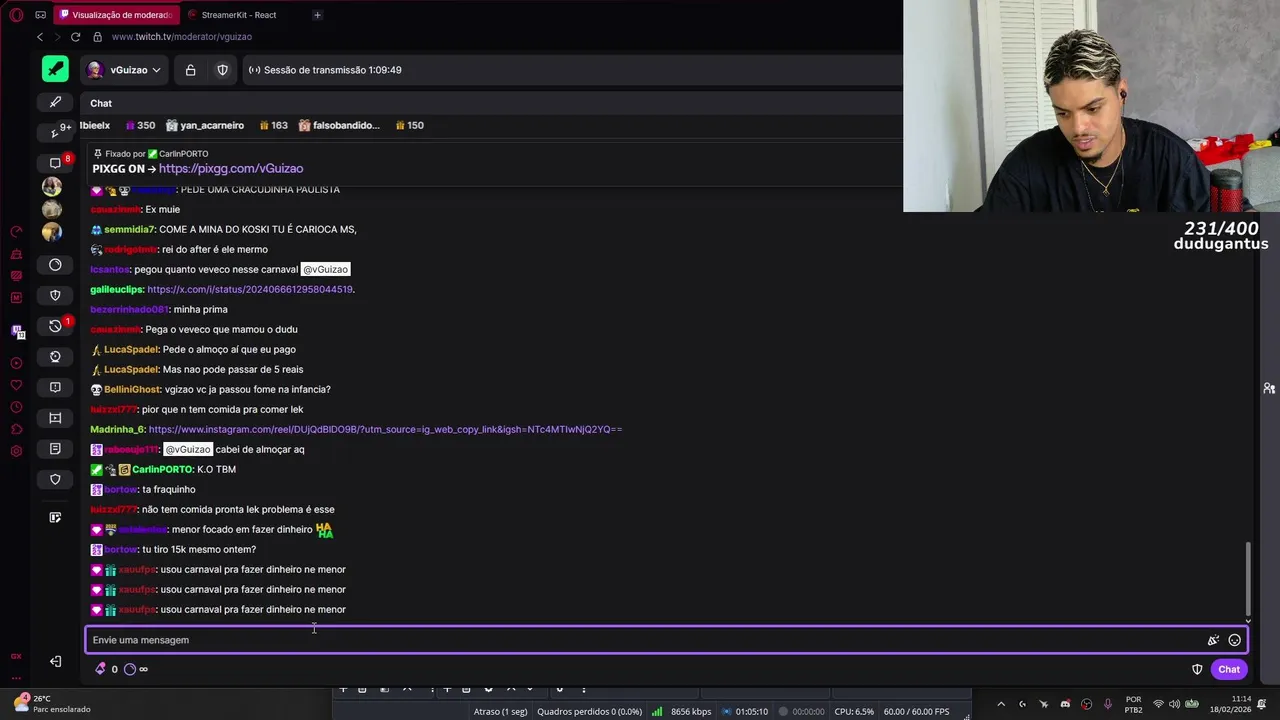Open Opera sidebar settings gear icon

pyautogui.click(x=16, y=451)
